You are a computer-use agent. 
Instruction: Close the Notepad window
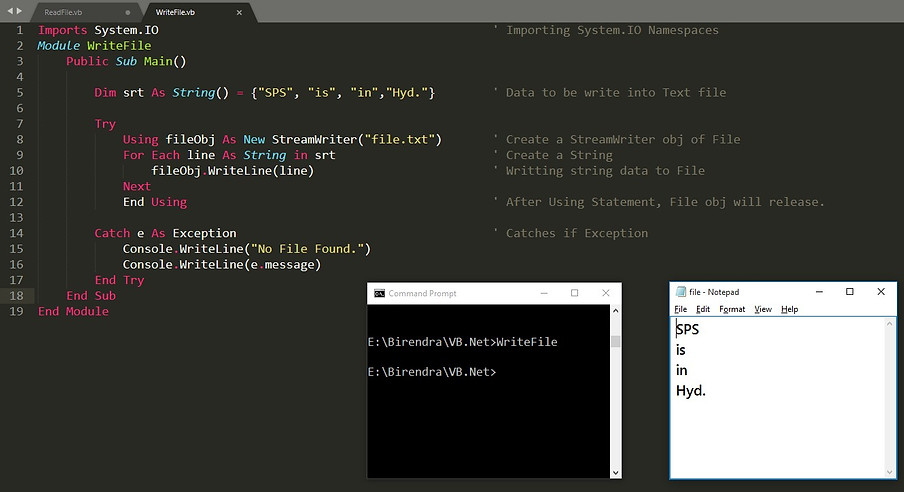click(881, 292)
